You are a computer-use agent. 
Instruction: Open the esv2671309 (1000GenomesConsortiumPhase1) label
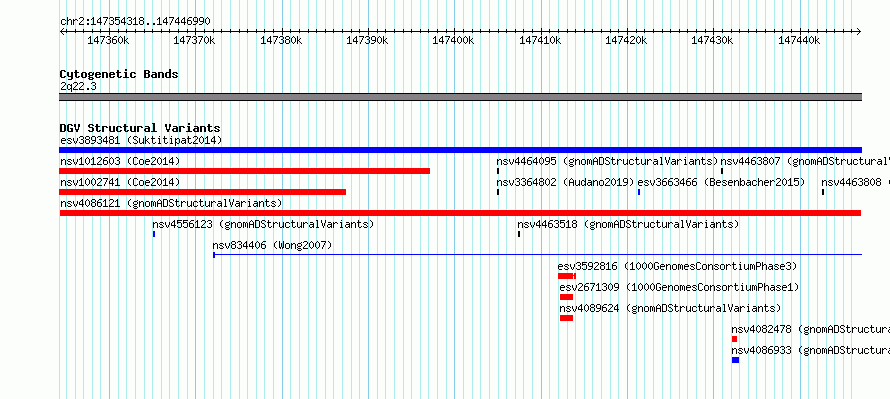[679, 287]
